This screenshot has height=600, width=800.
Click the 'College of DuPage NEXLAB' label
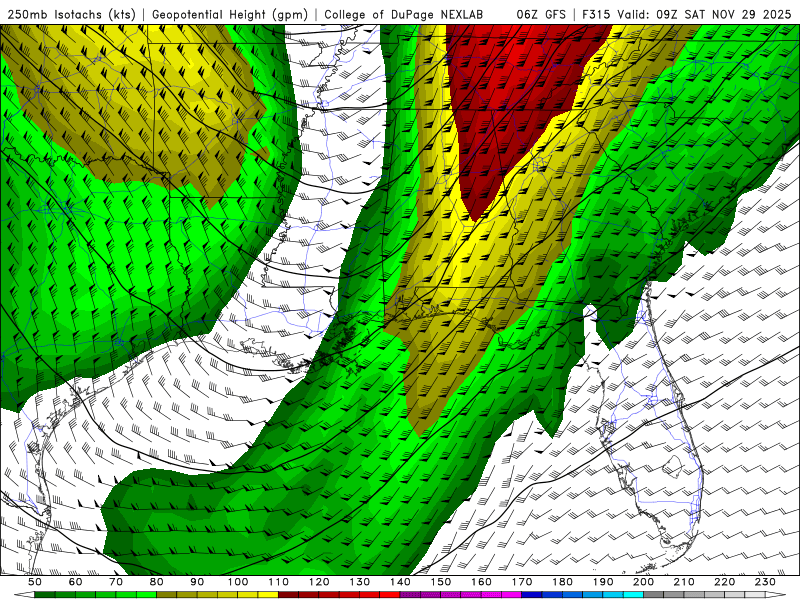pyautogui.click(x=404, y=14)
